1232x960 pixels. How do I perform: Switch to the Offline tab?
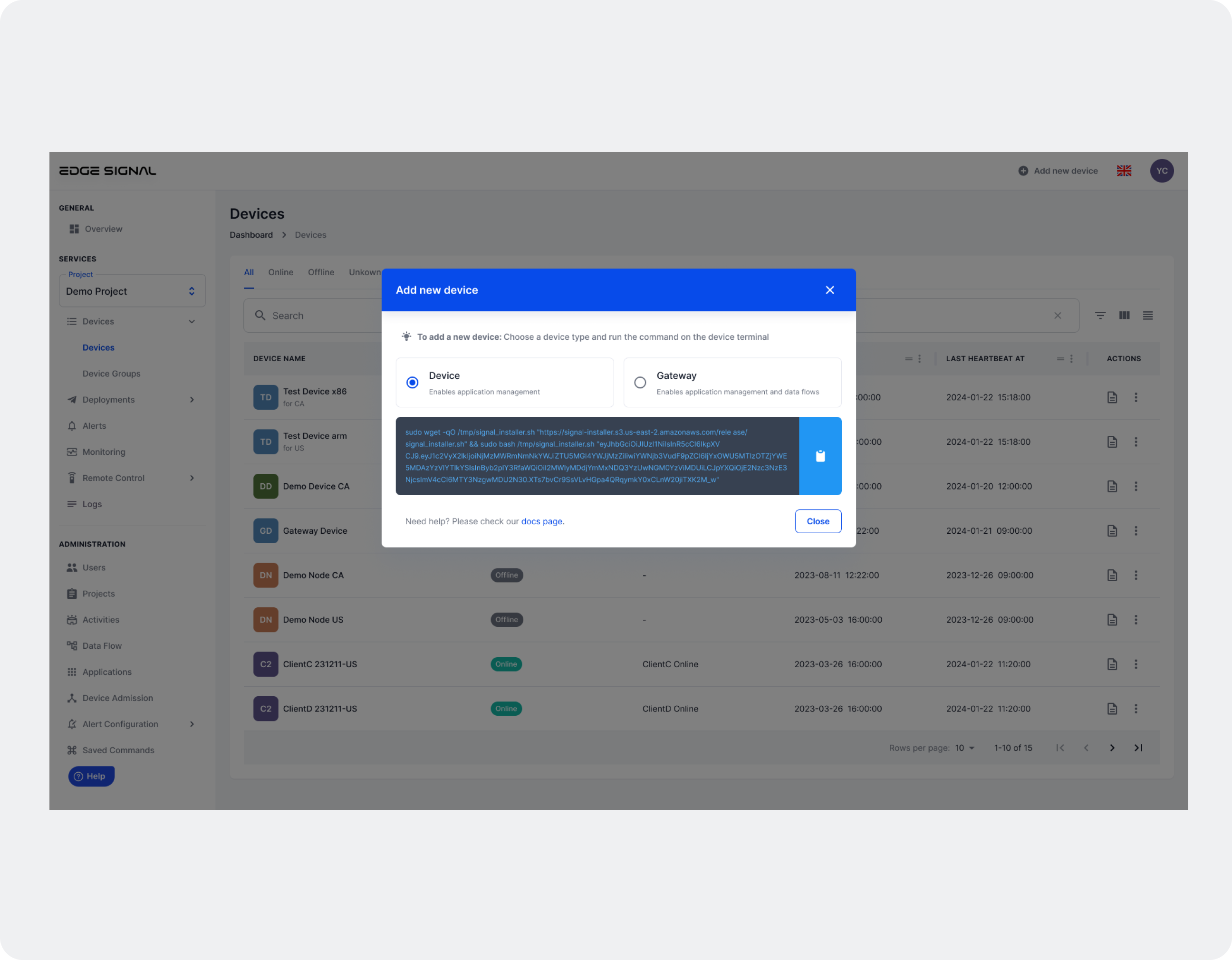(321, 272)
